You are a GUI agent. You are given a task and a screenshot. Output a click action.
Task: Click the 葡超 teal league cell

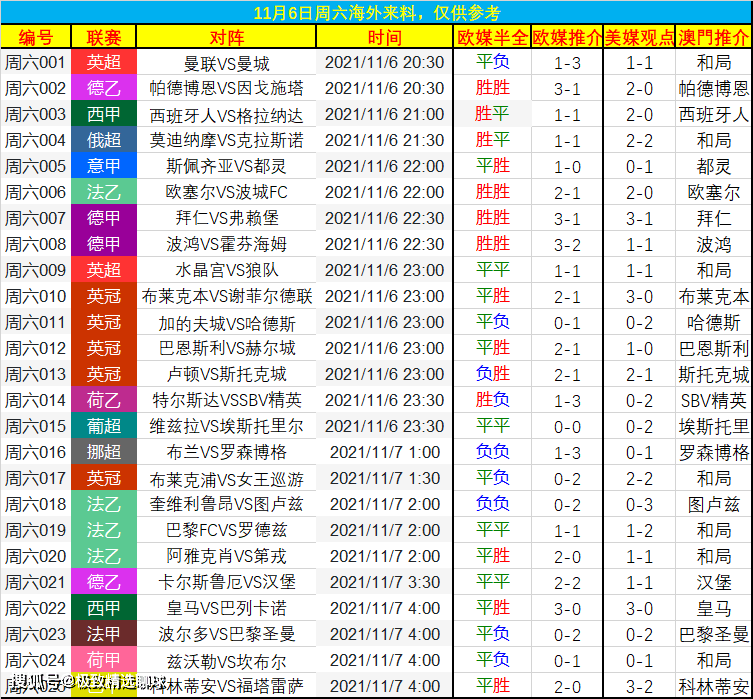point(104,426)
